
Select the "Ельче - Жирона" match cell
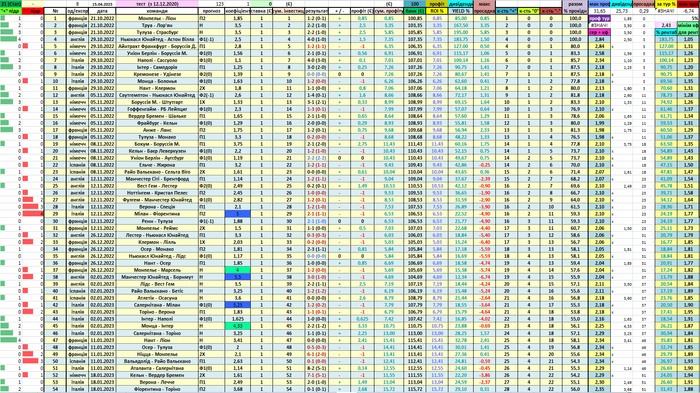pos(157,165)
